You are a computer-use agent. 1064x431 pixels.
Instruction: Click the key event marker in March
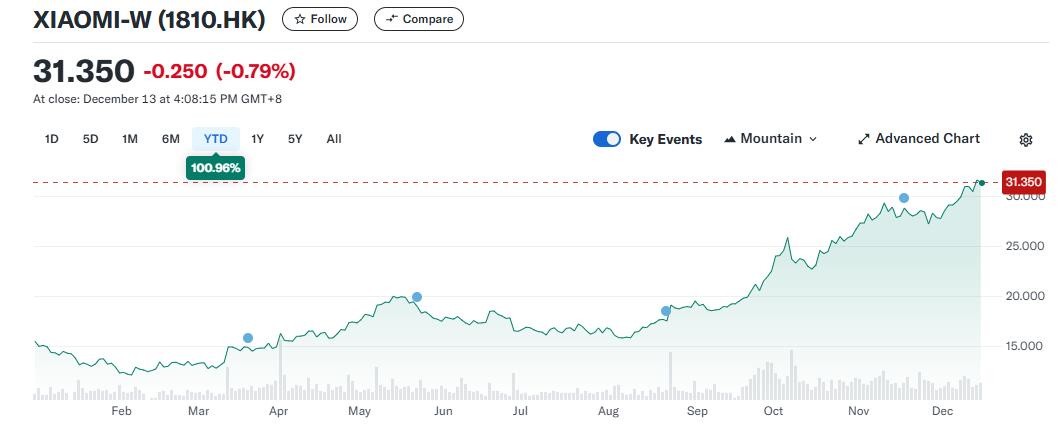(x=248, y=338)
